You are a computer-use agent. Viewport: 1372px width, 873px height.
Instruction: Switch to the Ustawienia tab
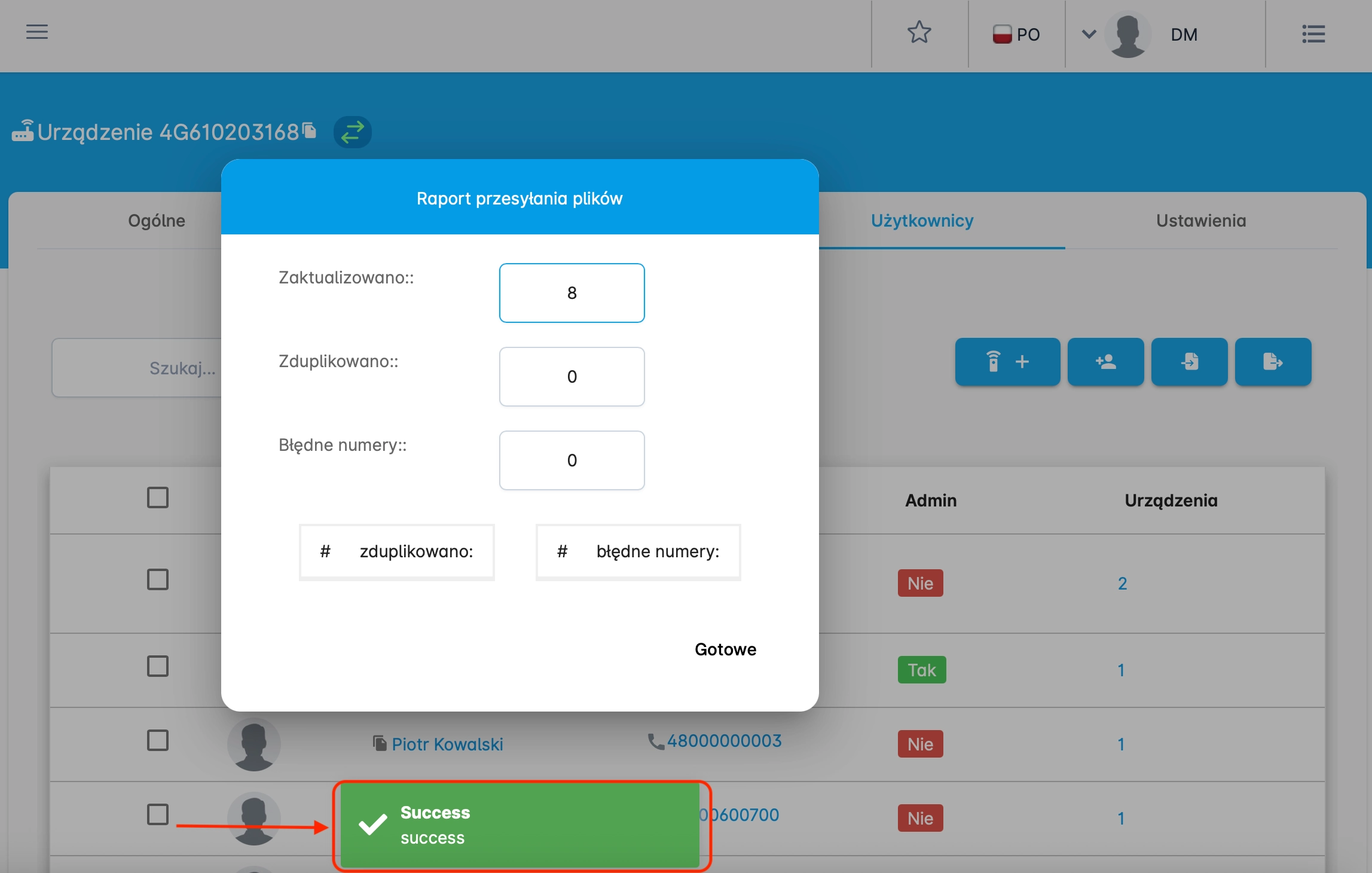1200,221
